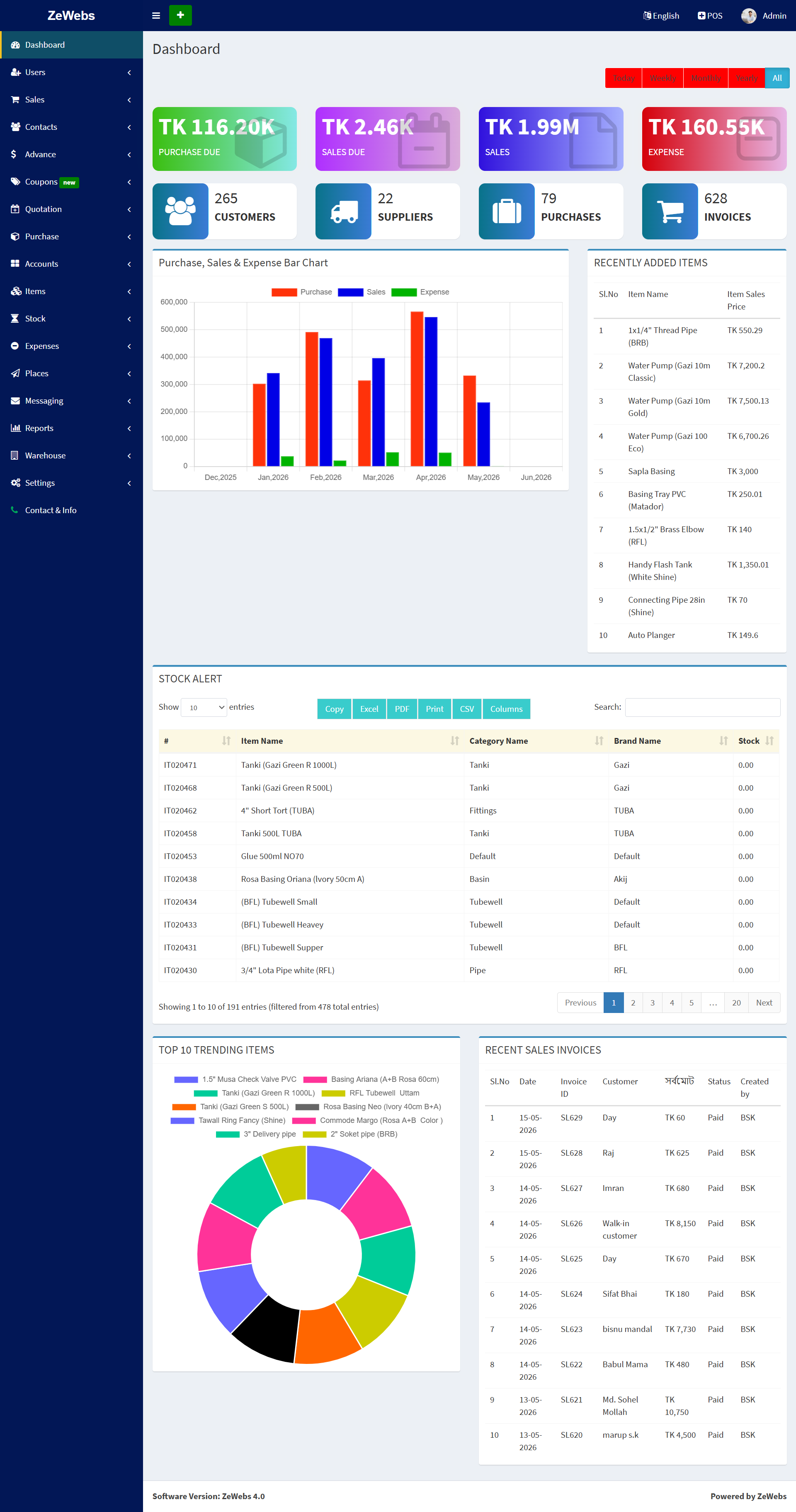796x1512 pixels.
Task: Click the Excel export button
Action: pos(369,709)
